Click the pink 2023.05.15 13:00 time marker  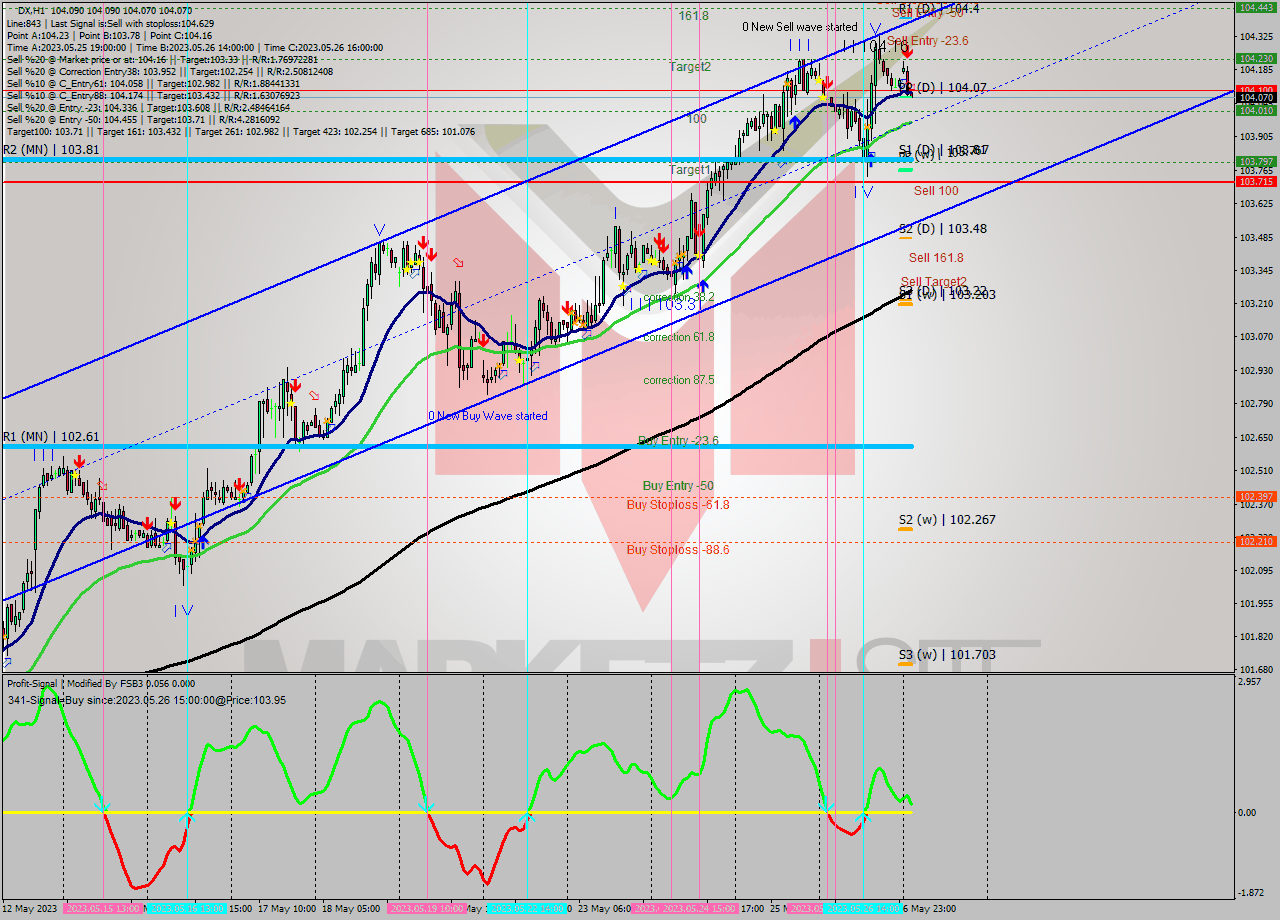tap(104, 909)
